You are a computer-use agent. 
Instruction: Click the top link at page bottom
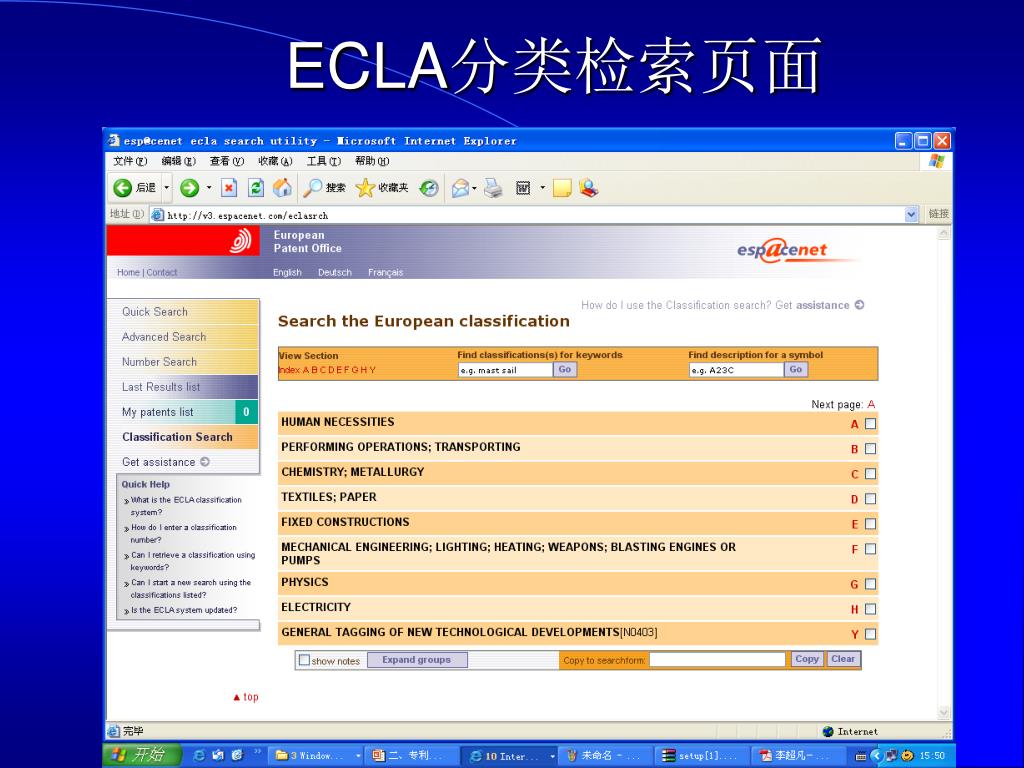click(x=246, y=697)
